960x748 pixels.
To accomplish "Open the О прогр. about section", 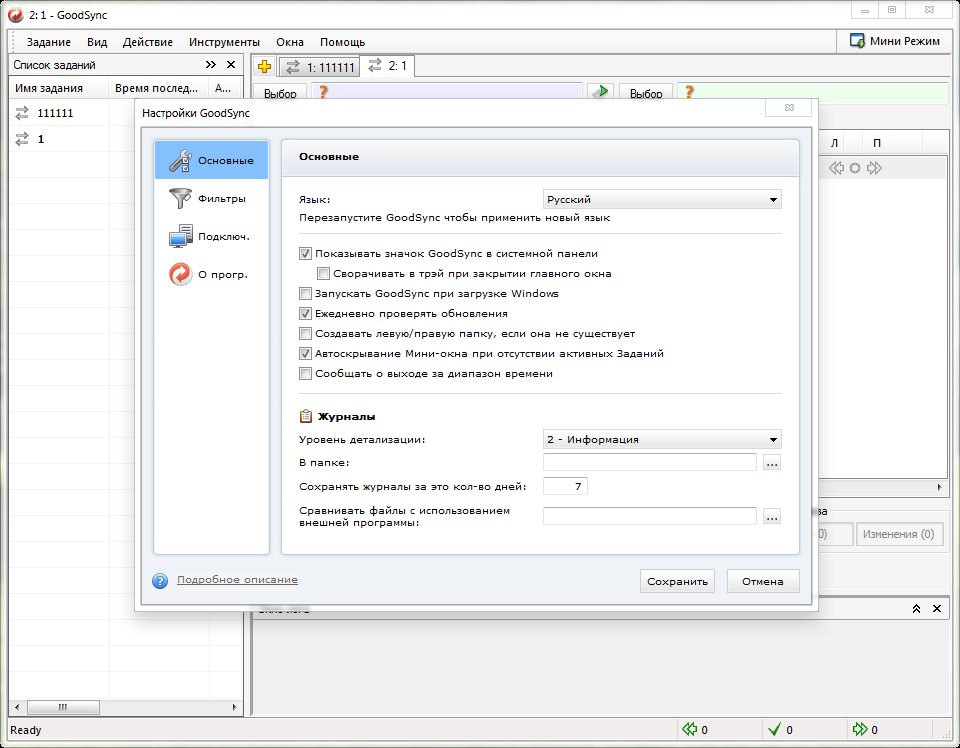I will point(211,274).
